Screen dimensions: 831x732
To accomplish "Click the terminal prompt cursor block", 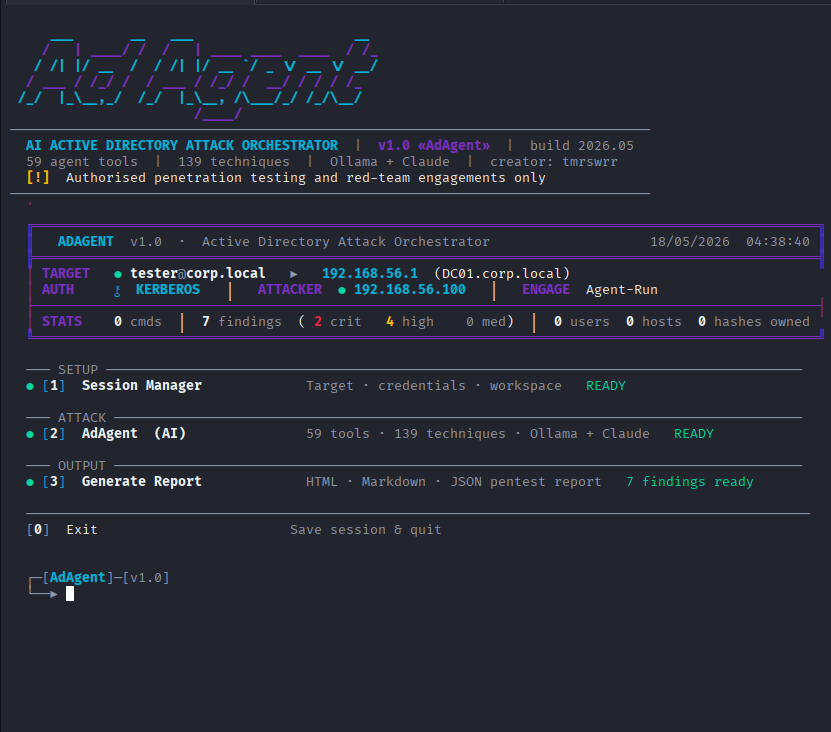I will [x=70, y=594].
